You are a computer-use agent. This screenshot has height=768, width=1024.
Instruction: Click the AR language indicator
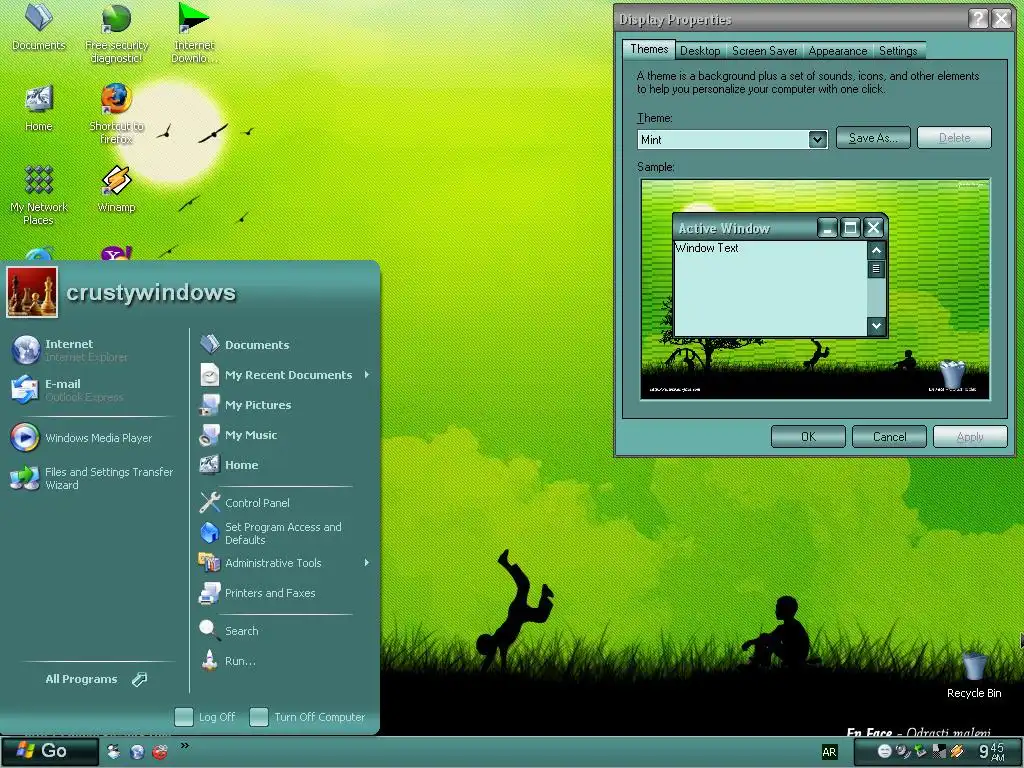[829, 752]
